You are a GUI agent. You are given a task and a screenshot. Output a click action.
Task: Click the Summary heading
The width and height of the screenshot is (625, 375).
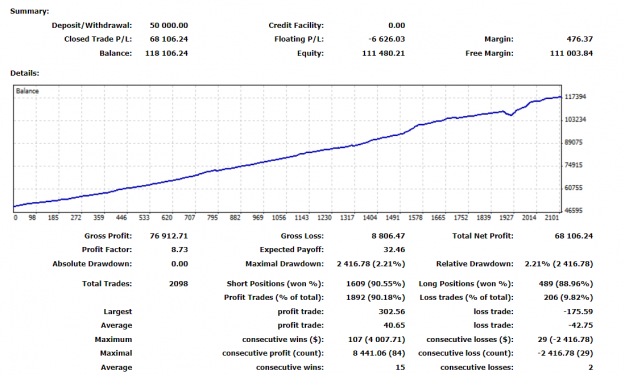[x=29, y=11]
